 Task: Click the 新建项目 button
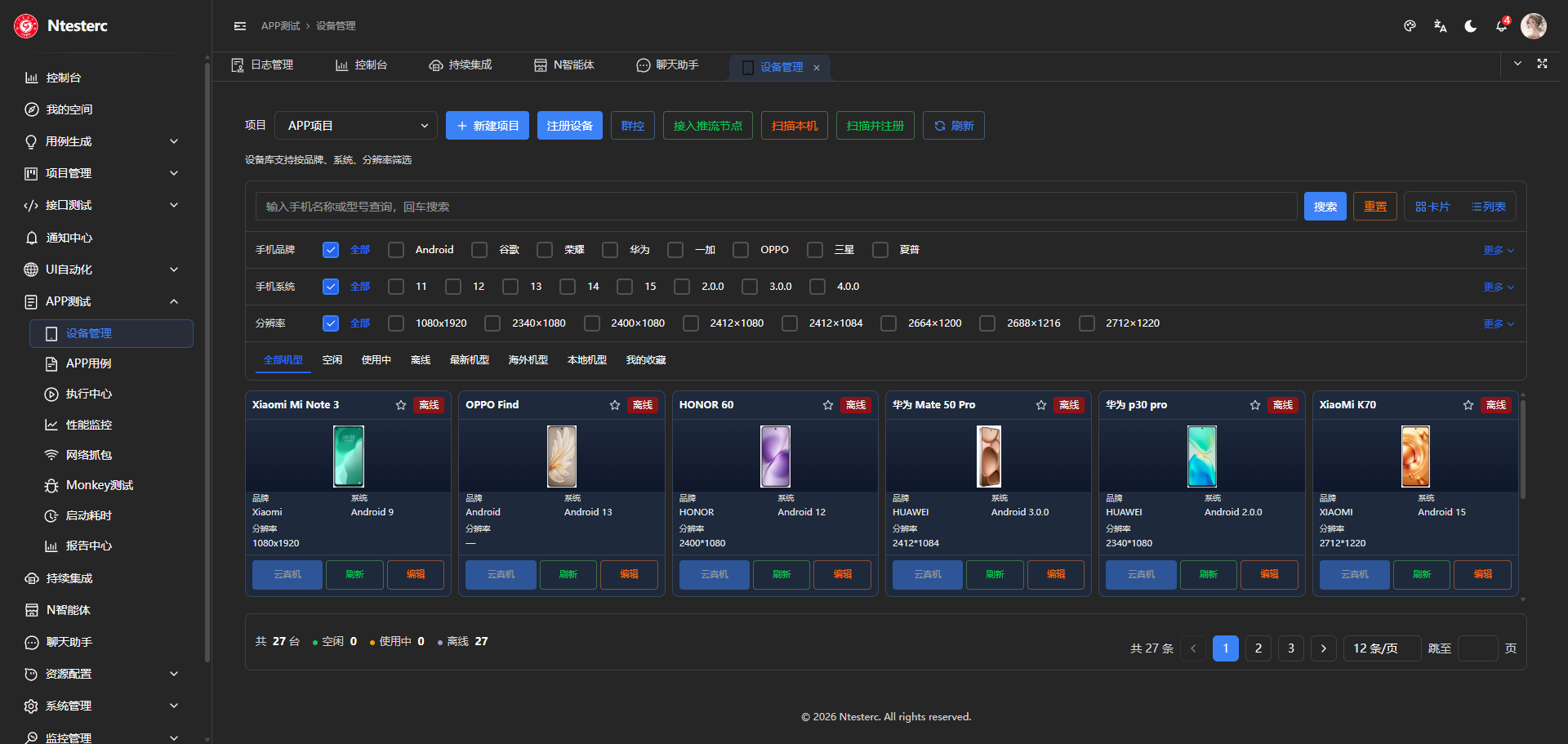click(x=488, y=126)
